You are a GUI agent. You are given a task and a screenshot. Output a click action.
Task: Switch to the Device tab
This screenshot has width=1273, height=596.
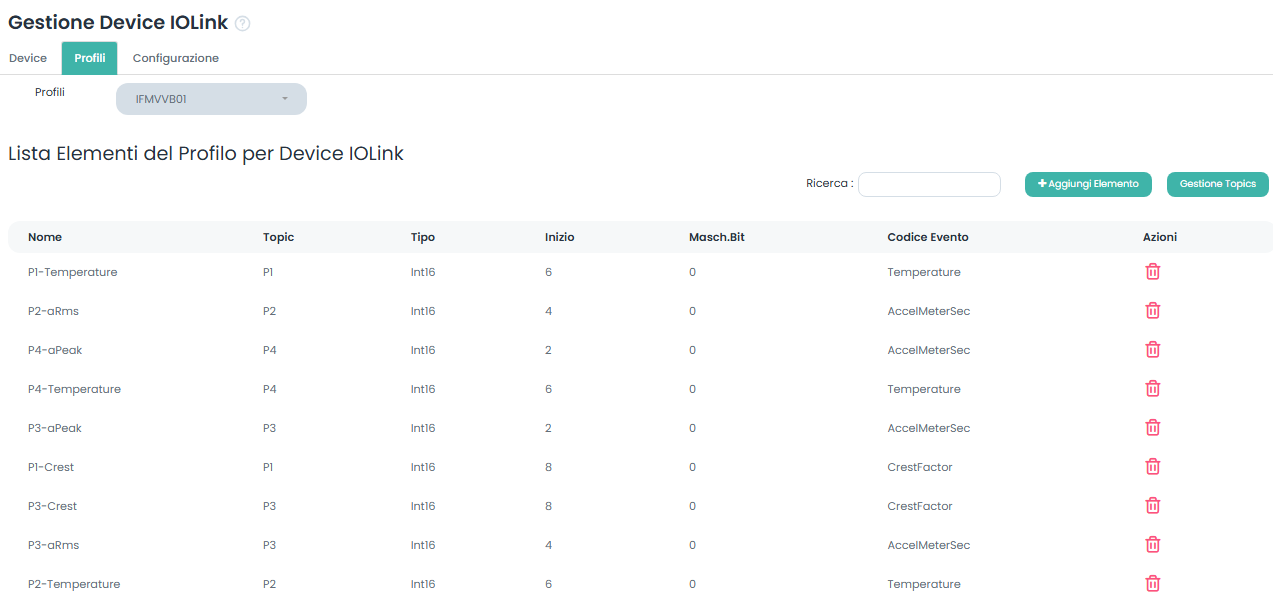coord(28,58)
